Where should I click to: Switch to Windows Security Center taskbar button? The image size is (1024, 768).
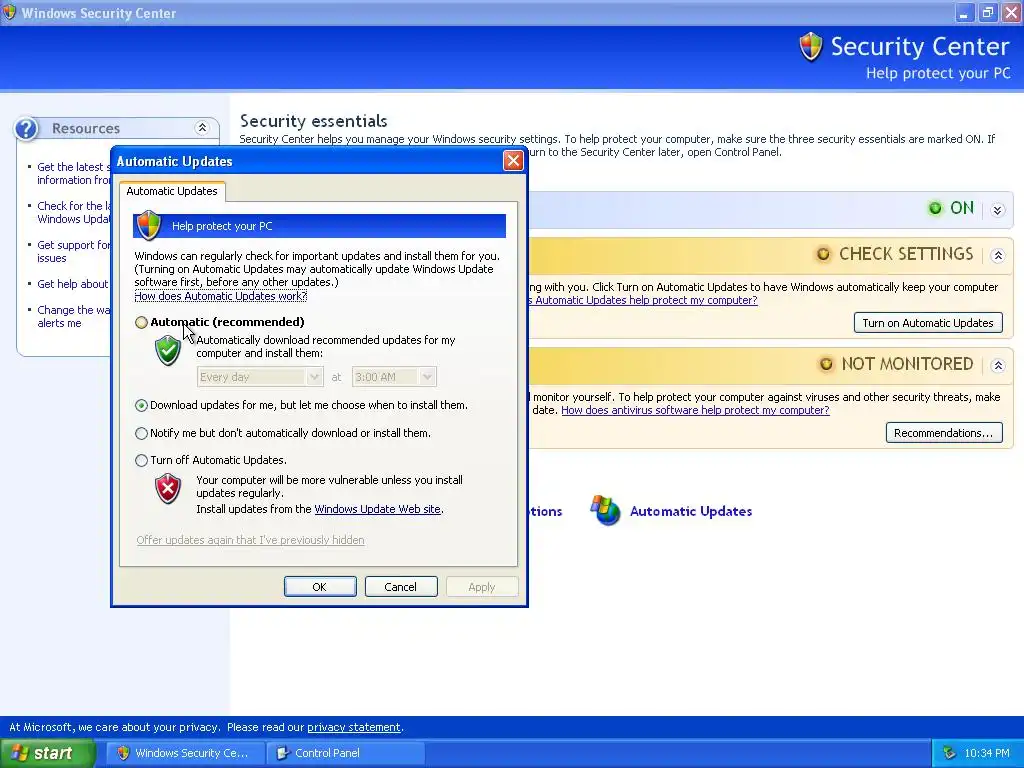(x=184, y=753)
